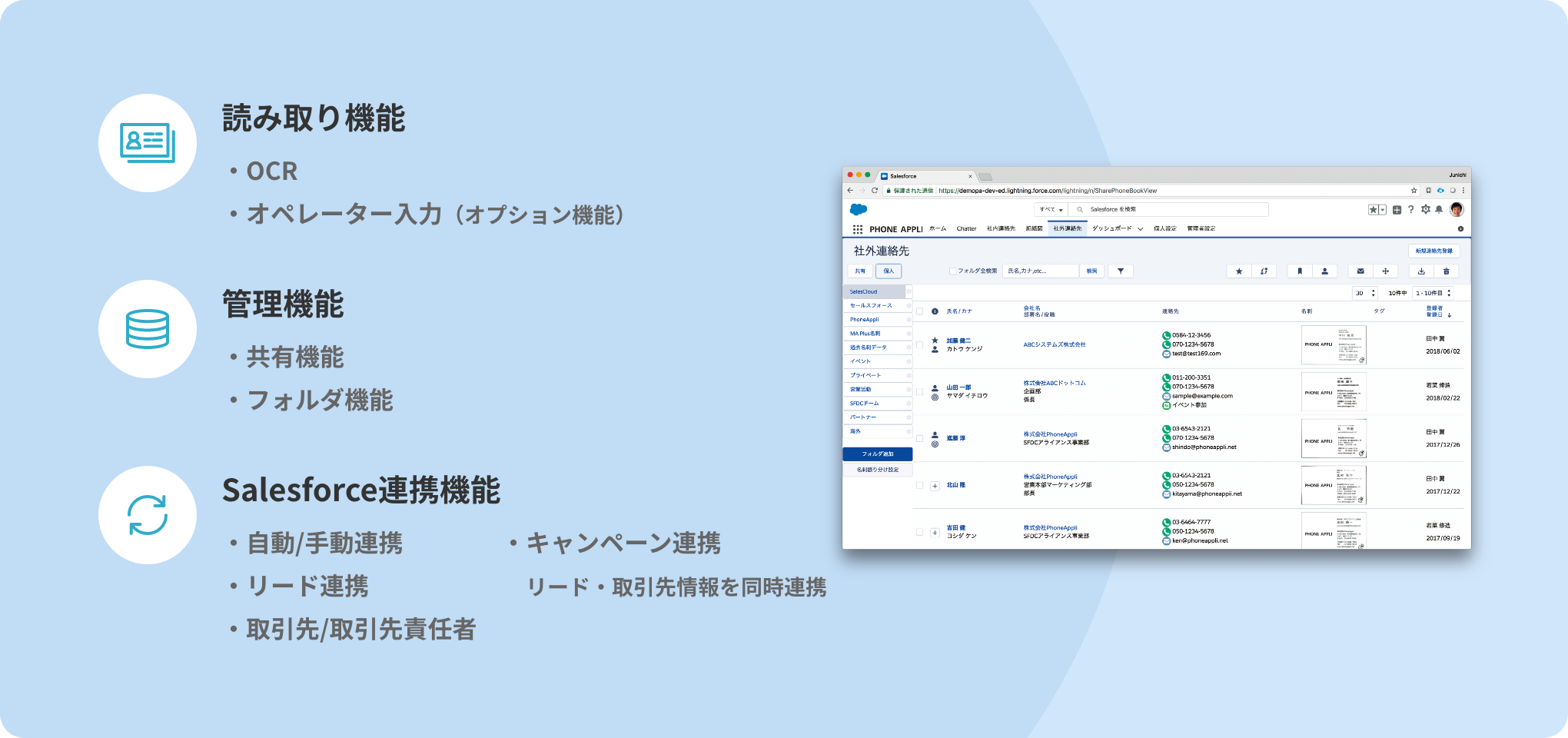
Task: Click the person toolbar button
Action: pyautogui.click(x=1324, y=271)
